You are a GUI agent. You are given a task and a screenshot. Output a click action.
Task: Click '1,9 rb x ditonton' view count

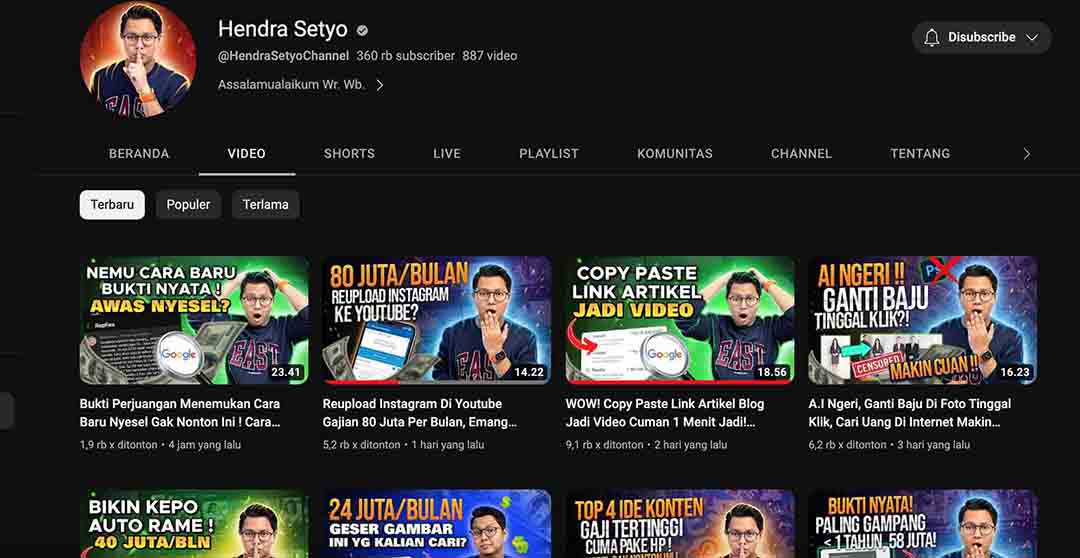click(x=118, y=445)
